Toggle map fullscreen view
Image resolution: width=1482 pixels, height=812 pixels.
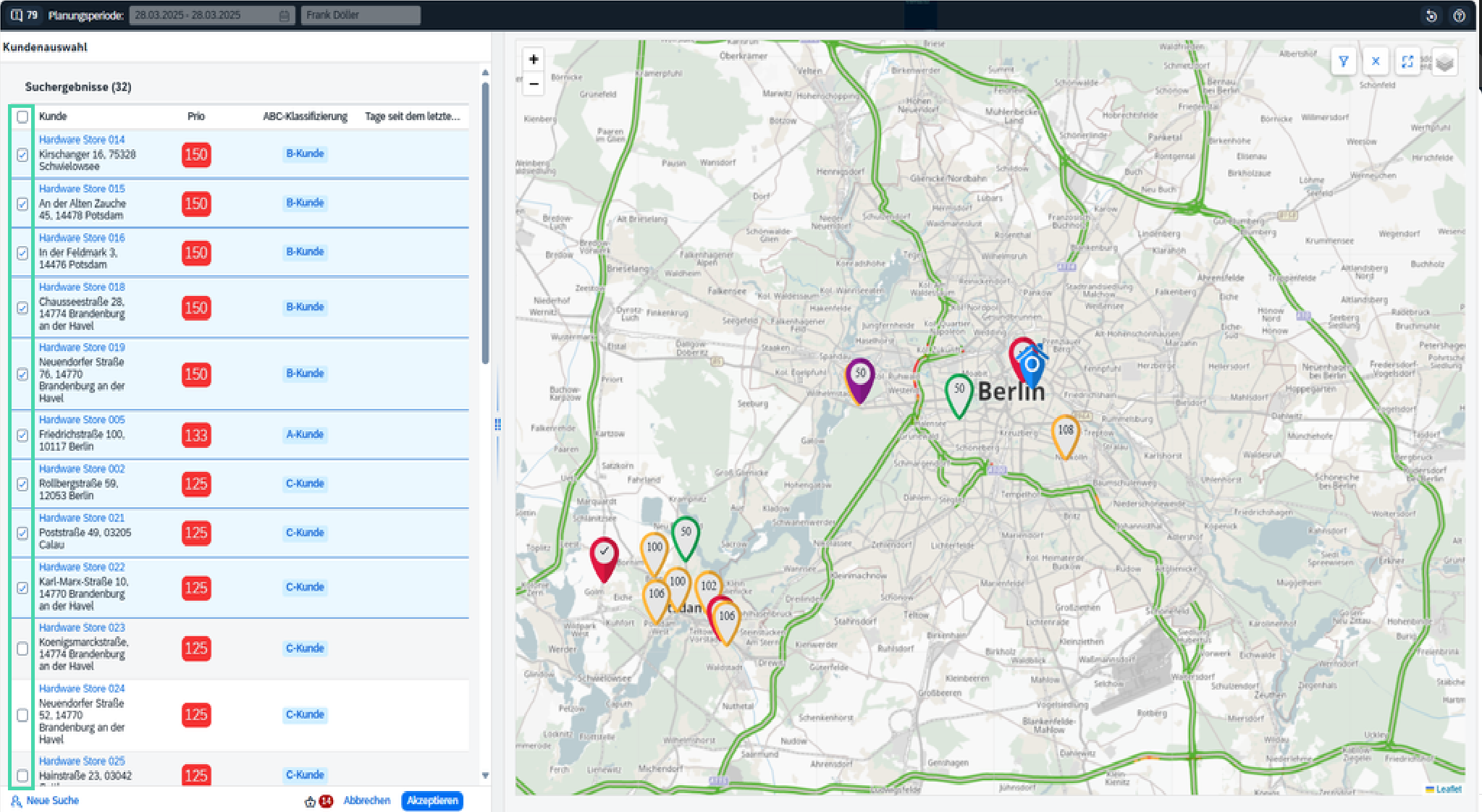point(1407,62)
